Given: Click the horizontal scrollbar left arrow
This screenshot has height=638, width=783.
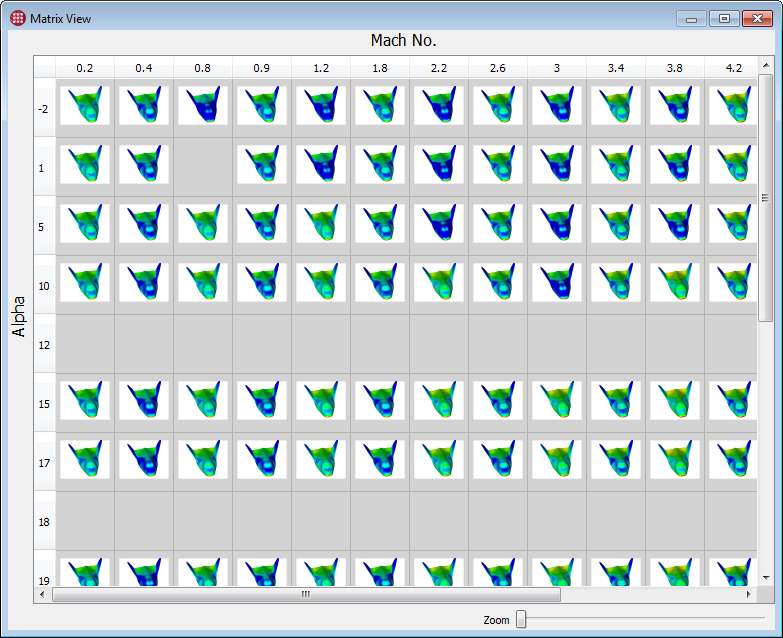Looking at the screenshot, I should point(42,594).
